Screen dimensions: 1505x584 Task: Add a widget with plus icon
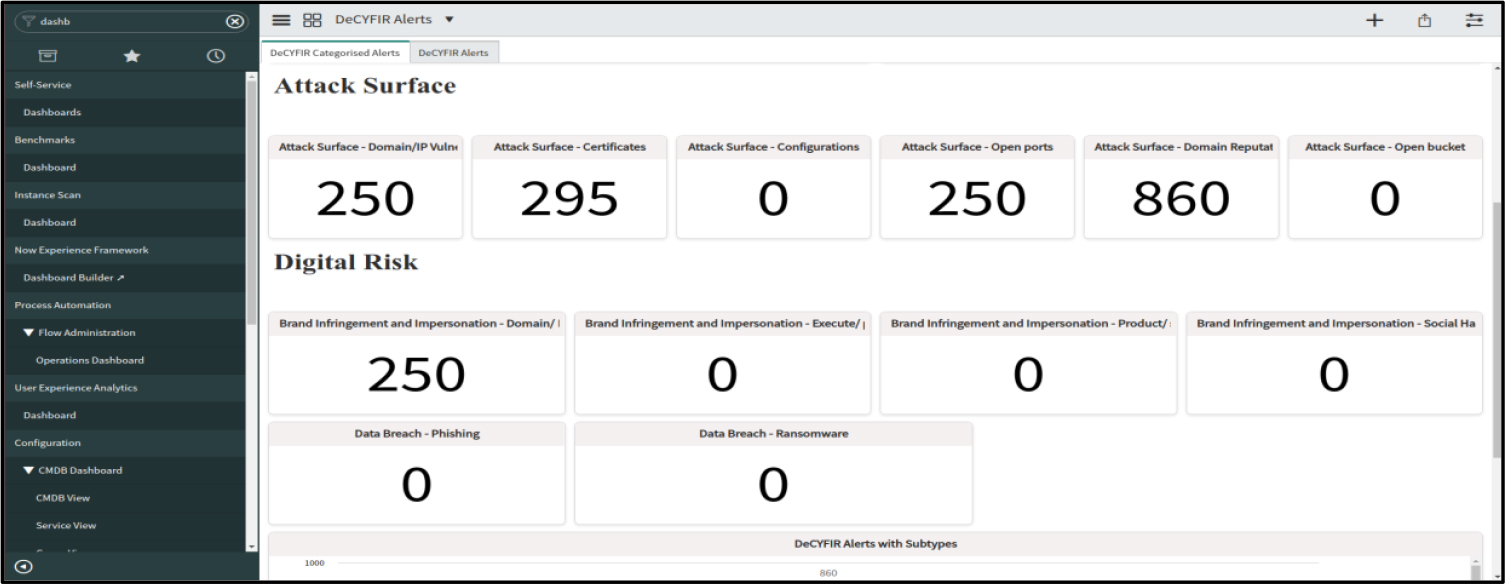1375,20
